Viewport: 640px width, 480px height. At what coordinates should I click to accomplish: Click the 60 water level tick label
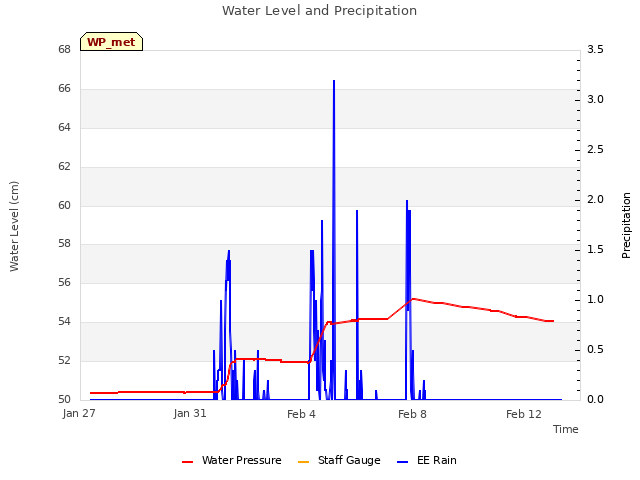point(64,205)
